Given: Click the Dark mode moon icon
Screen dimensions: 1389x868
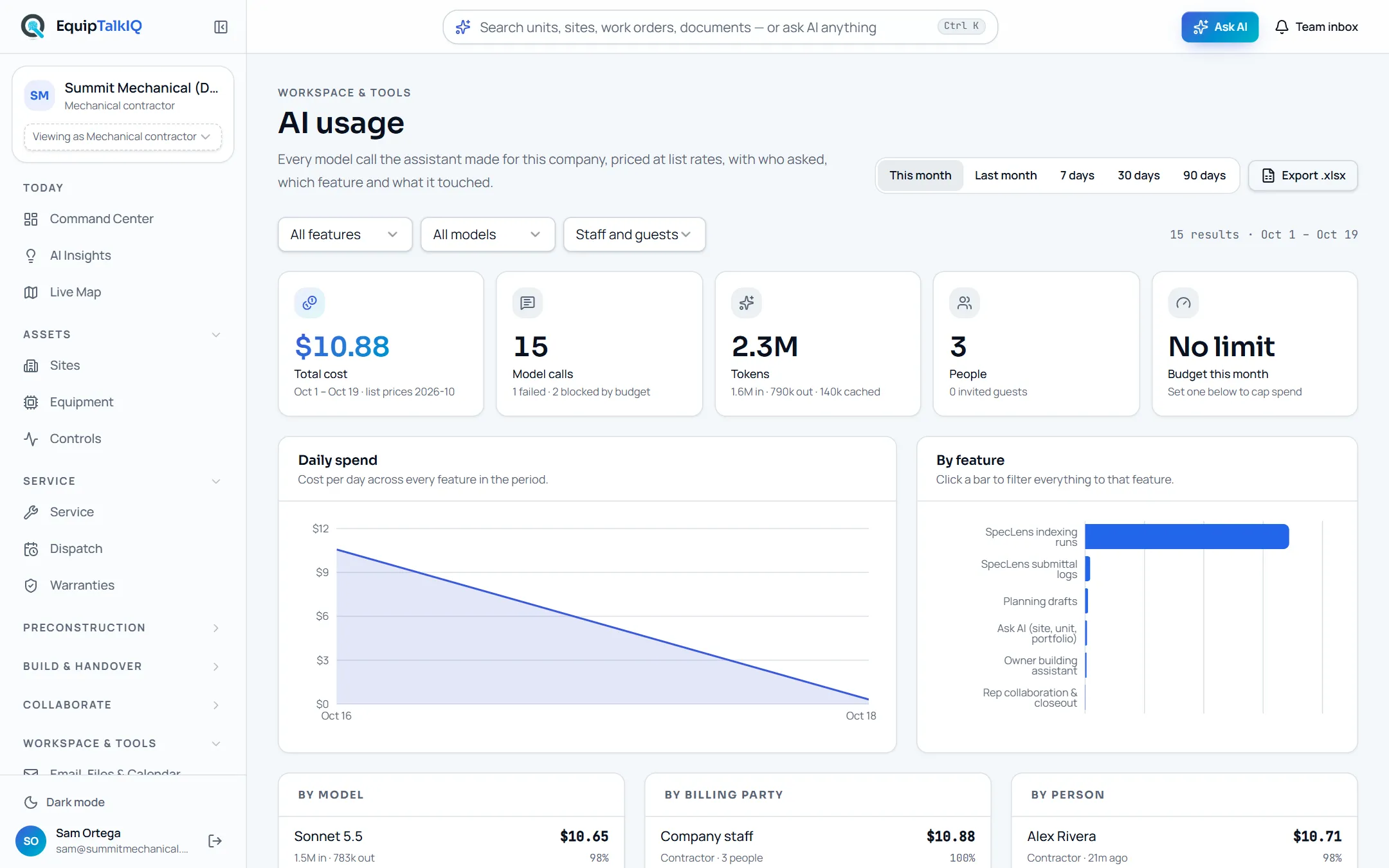Looking at the screenshot, I should point(31,802).
